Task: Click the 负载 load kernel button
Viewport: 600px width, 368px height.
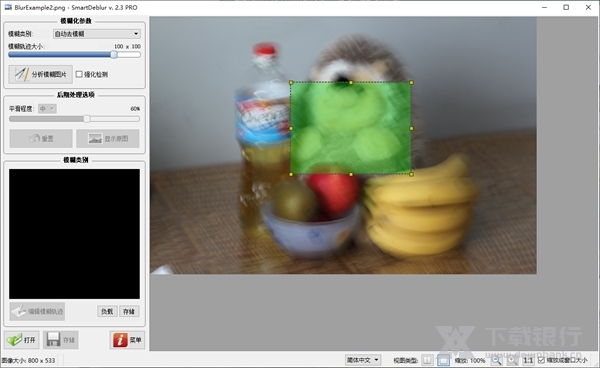Action: coord(107,311)
